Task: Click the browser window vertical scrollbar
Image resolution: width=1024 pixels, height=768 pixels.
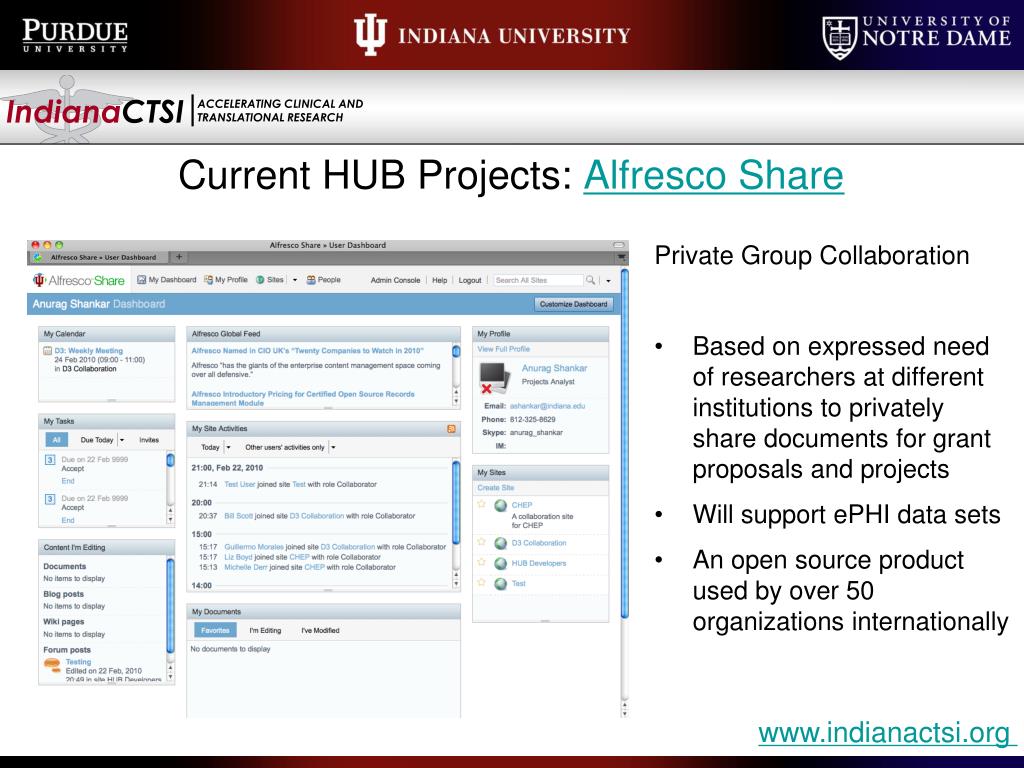Action: tap(624, 444)
